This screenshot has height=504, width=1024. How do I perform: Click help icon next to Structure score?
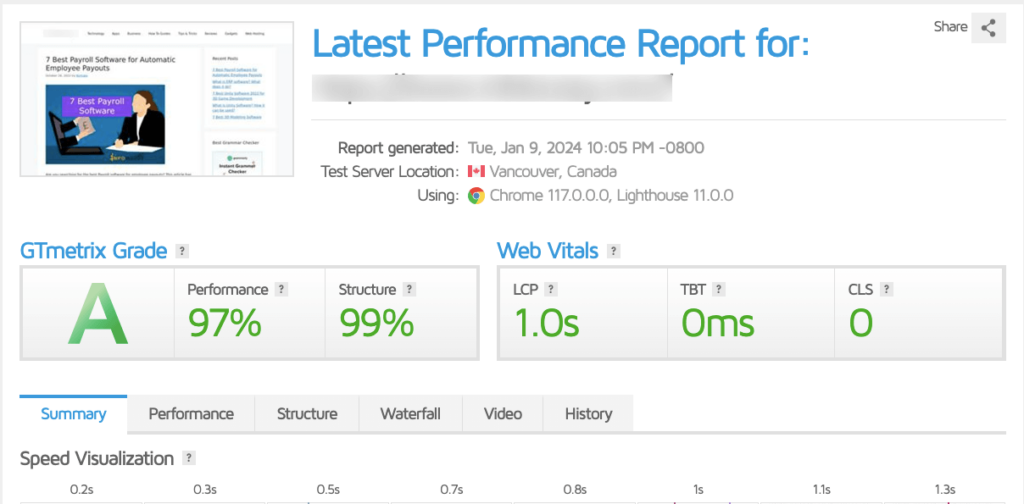coord(410,290)
